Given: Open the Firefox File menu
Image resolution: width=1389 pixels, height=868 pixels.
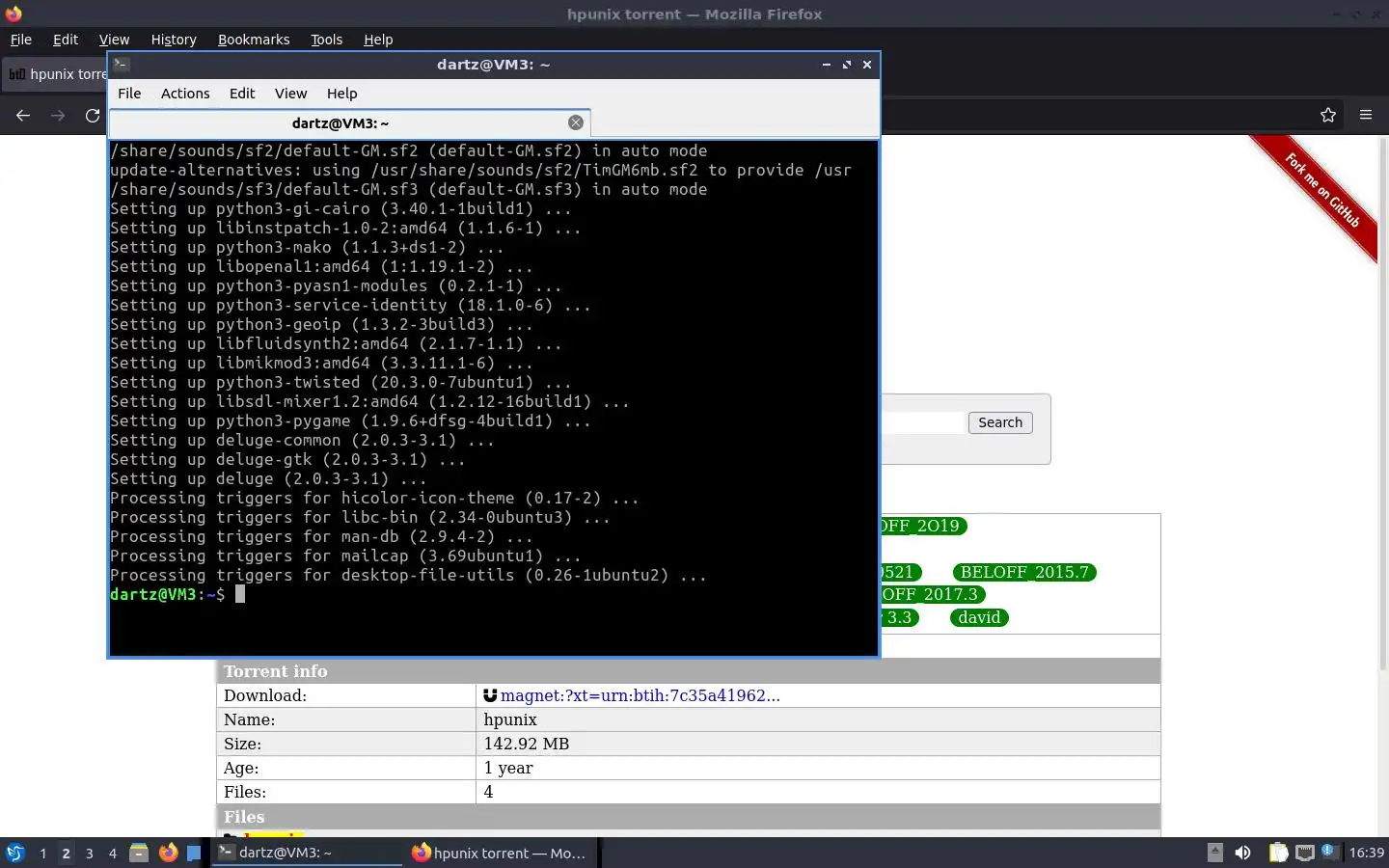Looking at the screenshot, I should pos(21,40).
